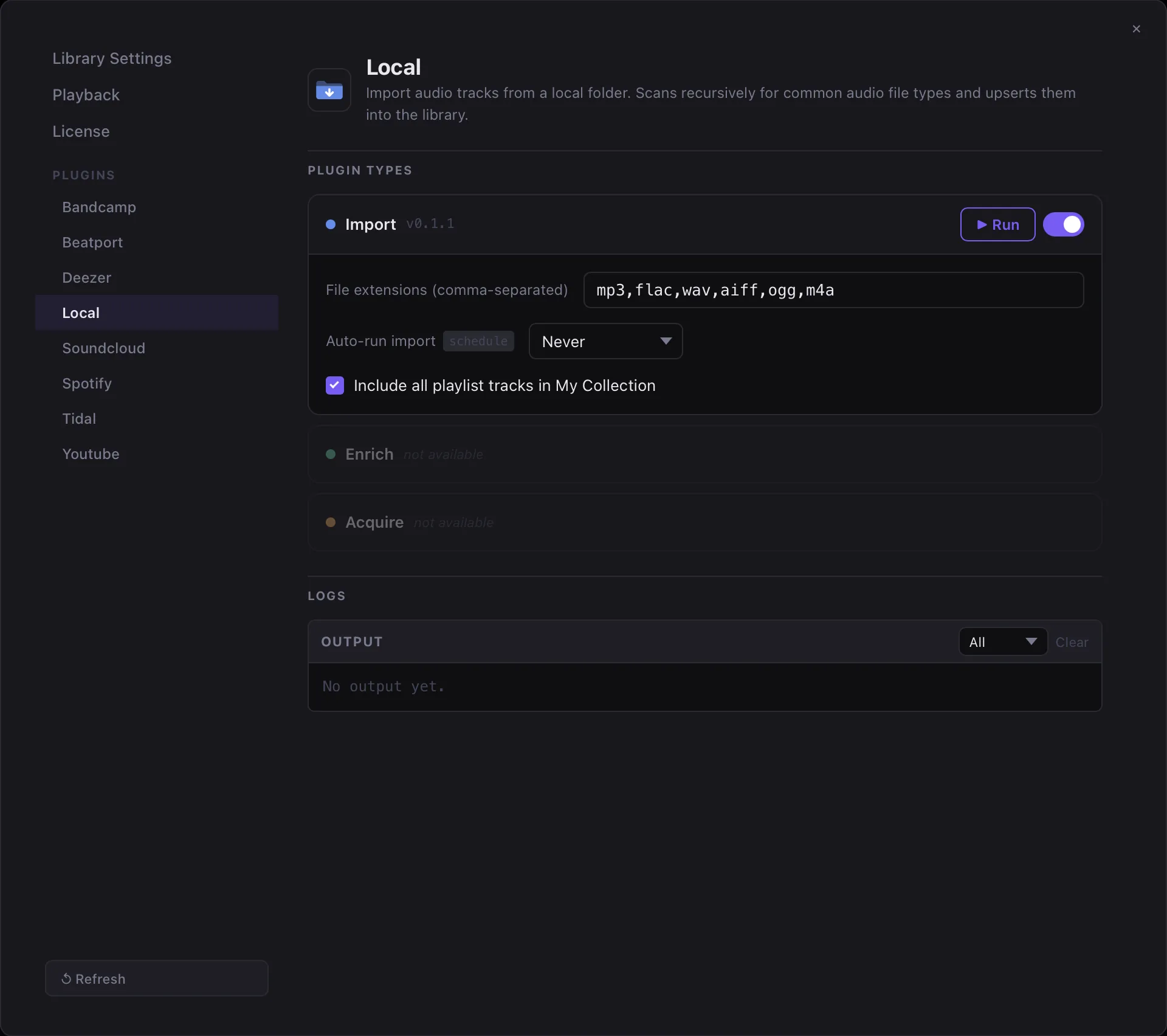Open Playback settings
The width and height of the screenshot is (1167, 1036).
point(86,95)
